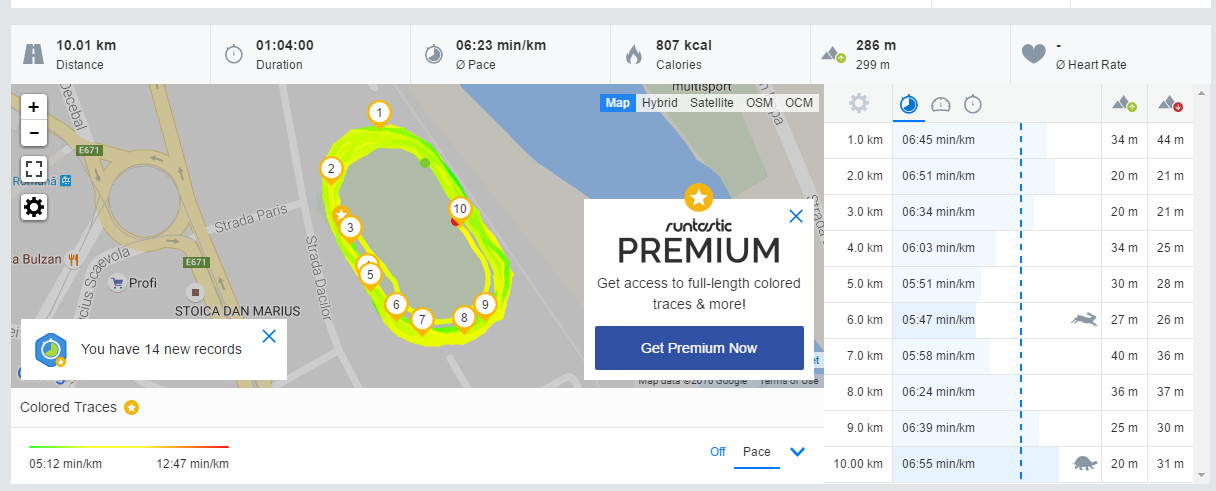The width and height of the screenshot is (1216, 491).
Task: Open map settings gear
Action: [34, 207]
